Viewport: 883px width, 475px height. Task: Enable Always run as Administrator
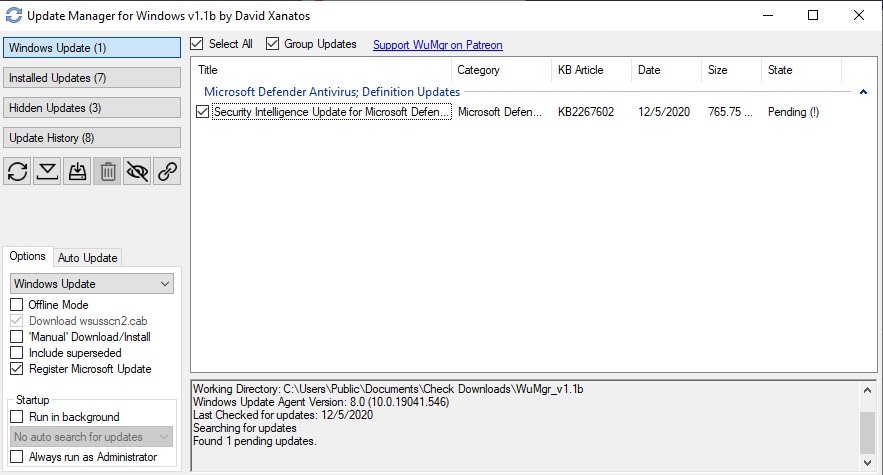[x=17, y=457]
